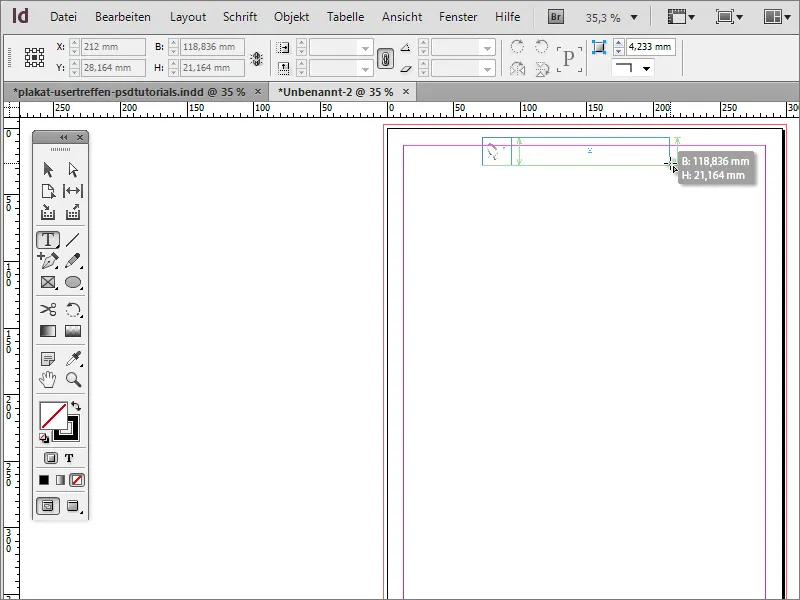Select the Add Anchor Point pen tool
The width and height of the screenshot is (800, 600).
coord(48,261)
